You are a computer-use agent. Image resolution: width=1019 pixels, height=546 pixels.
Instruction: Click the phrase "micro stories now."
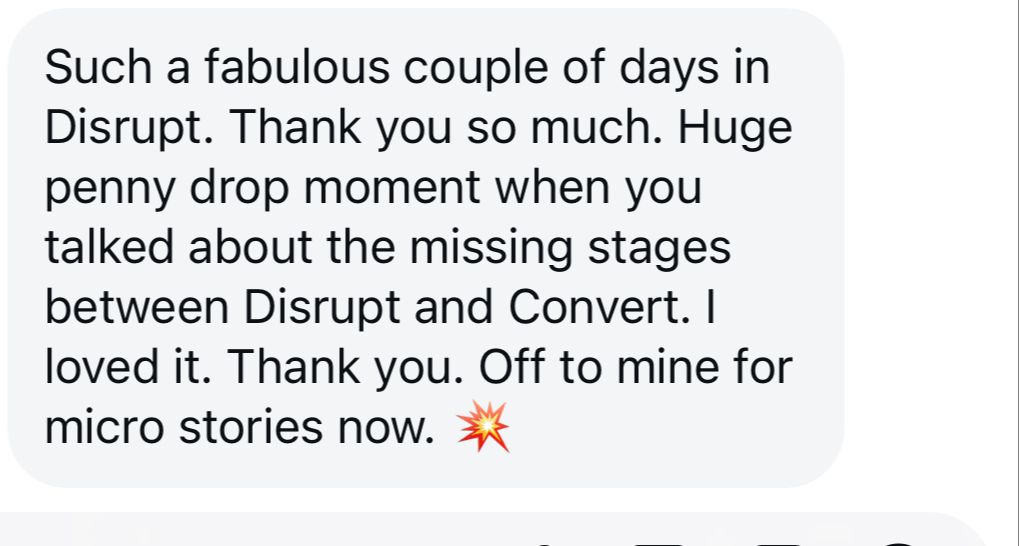pos(240,429)
